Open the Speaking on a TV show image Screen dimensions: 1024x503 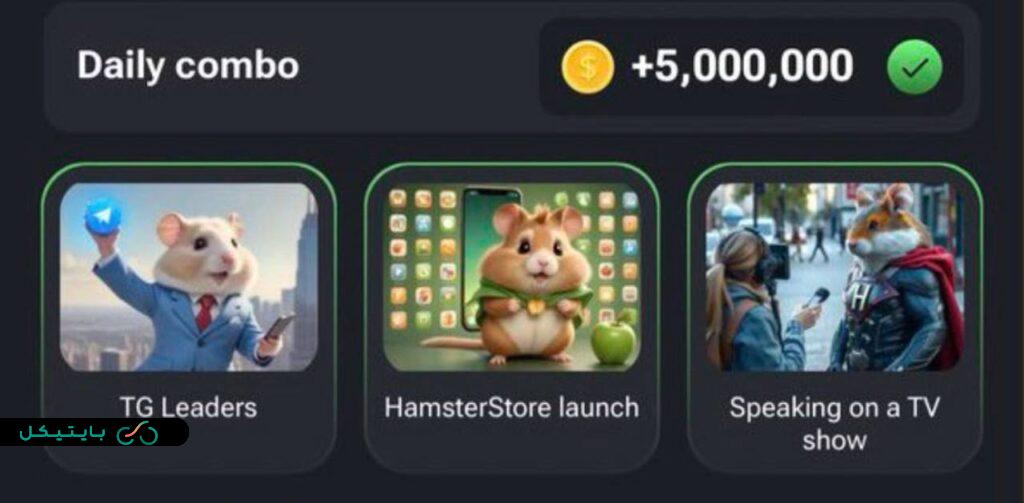(835, 277)
